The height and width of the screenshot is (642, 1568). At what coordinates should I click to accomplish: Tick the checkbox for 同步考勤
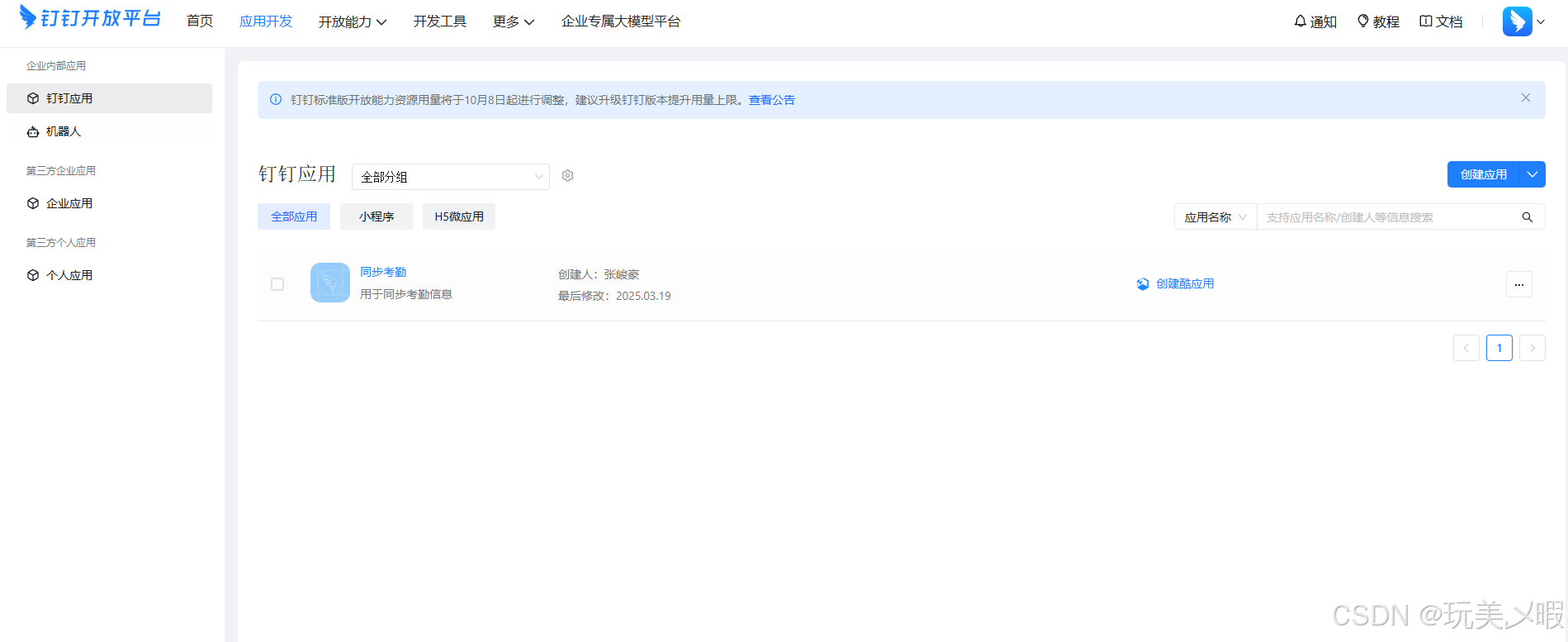point(277,284)
